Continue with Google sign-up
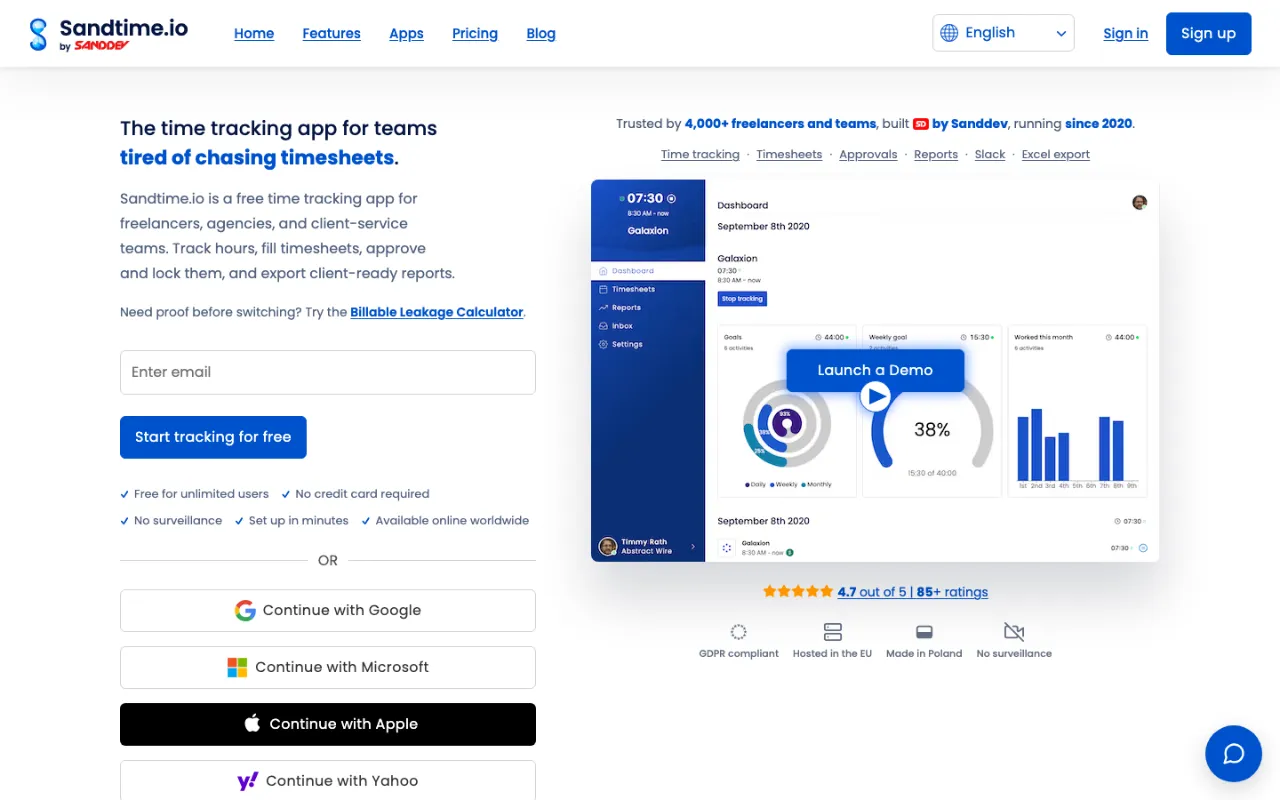This screenshot has width=1280, height=800. pos(328,610)
